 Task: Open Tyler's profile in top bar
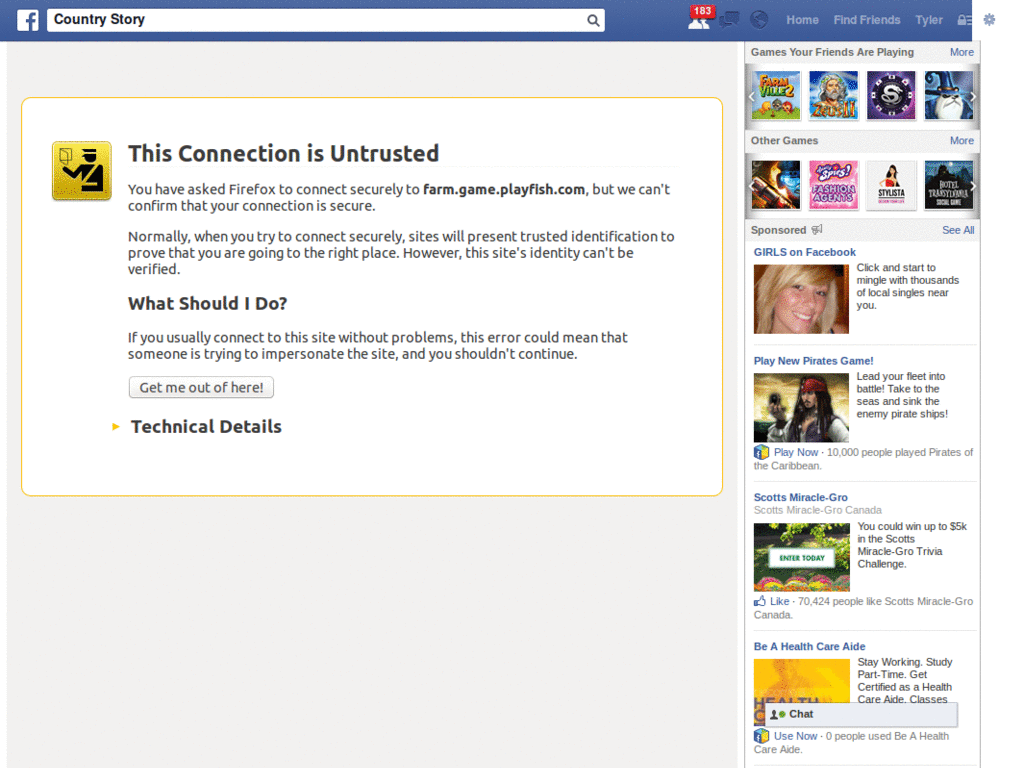[x=929, y=20]
